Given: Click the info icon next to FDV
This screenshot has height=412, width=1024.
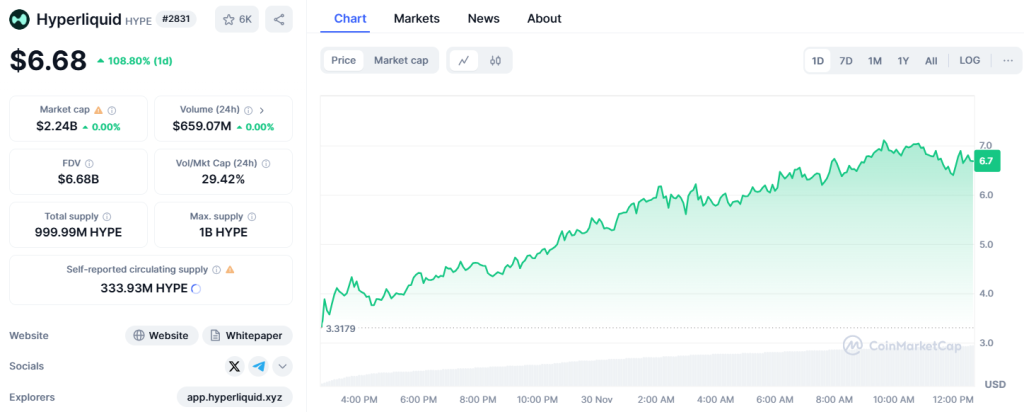Looking at the screenshot, I should 89,163.
